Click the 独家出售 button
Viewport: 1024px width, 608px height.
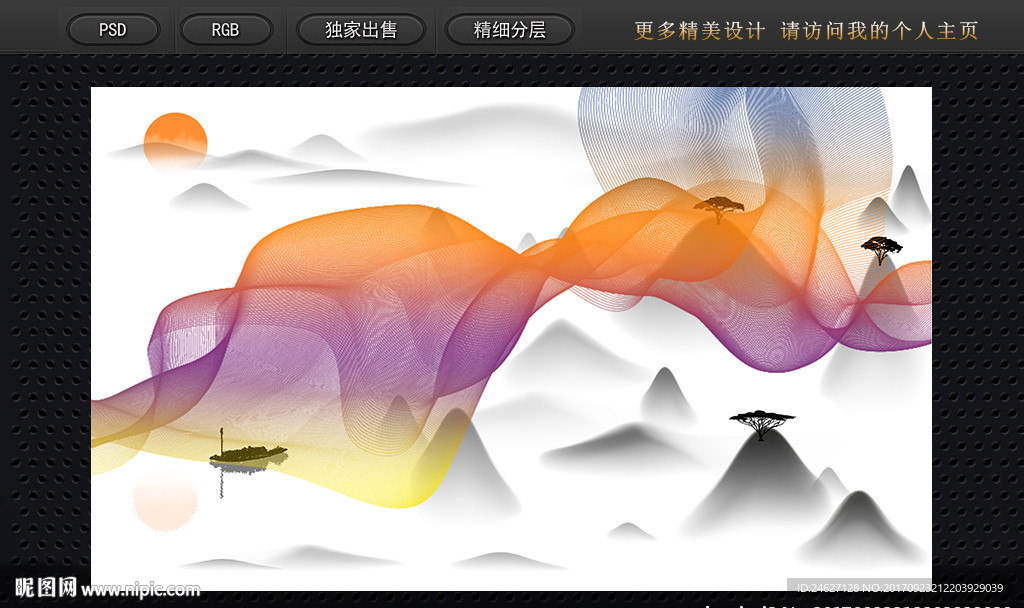(361, 30)
